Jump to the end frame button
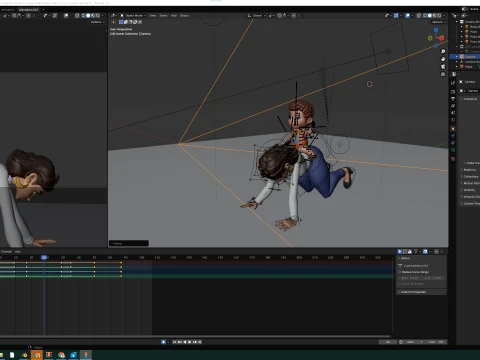Viewport: 480px width, 360px height. click(x=200, y=342)
